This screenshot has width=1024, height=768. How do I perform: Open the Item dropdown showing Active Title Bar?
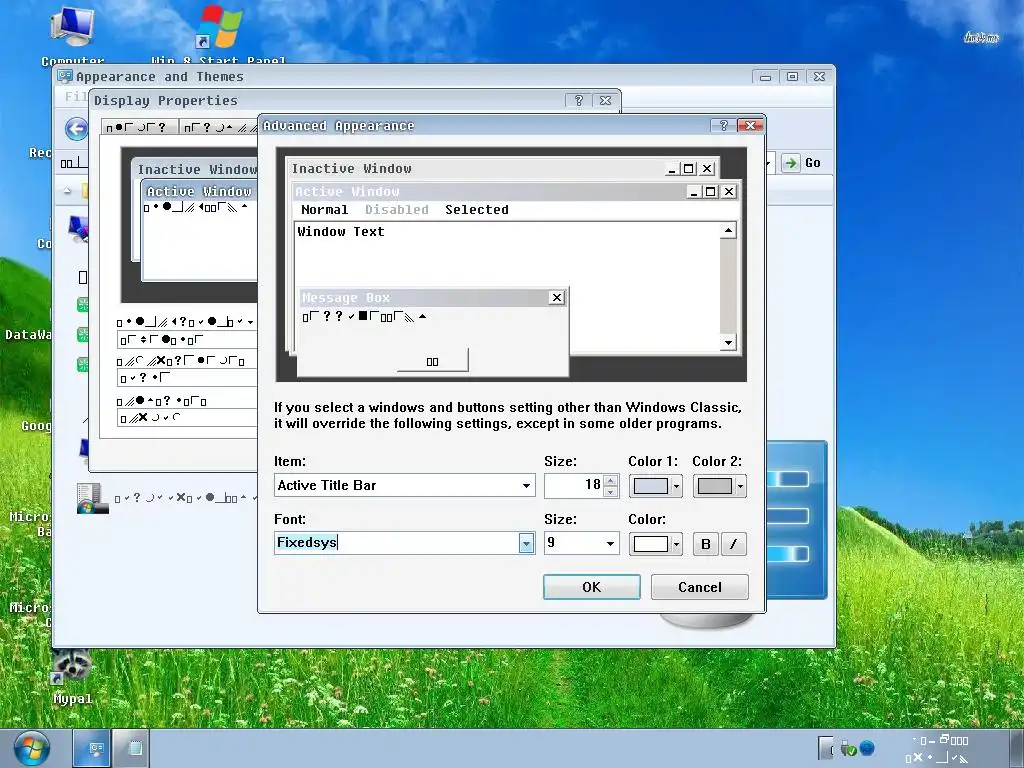click(404, 485)
